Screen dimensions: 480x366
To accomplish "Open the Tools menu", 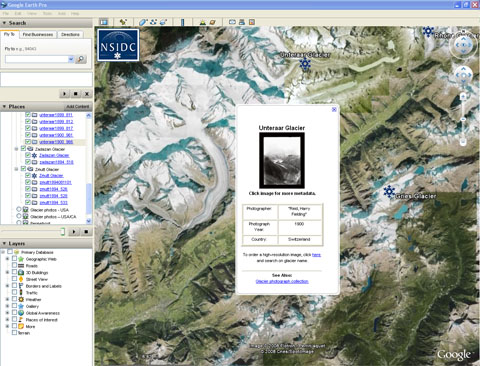I will 47,14.
